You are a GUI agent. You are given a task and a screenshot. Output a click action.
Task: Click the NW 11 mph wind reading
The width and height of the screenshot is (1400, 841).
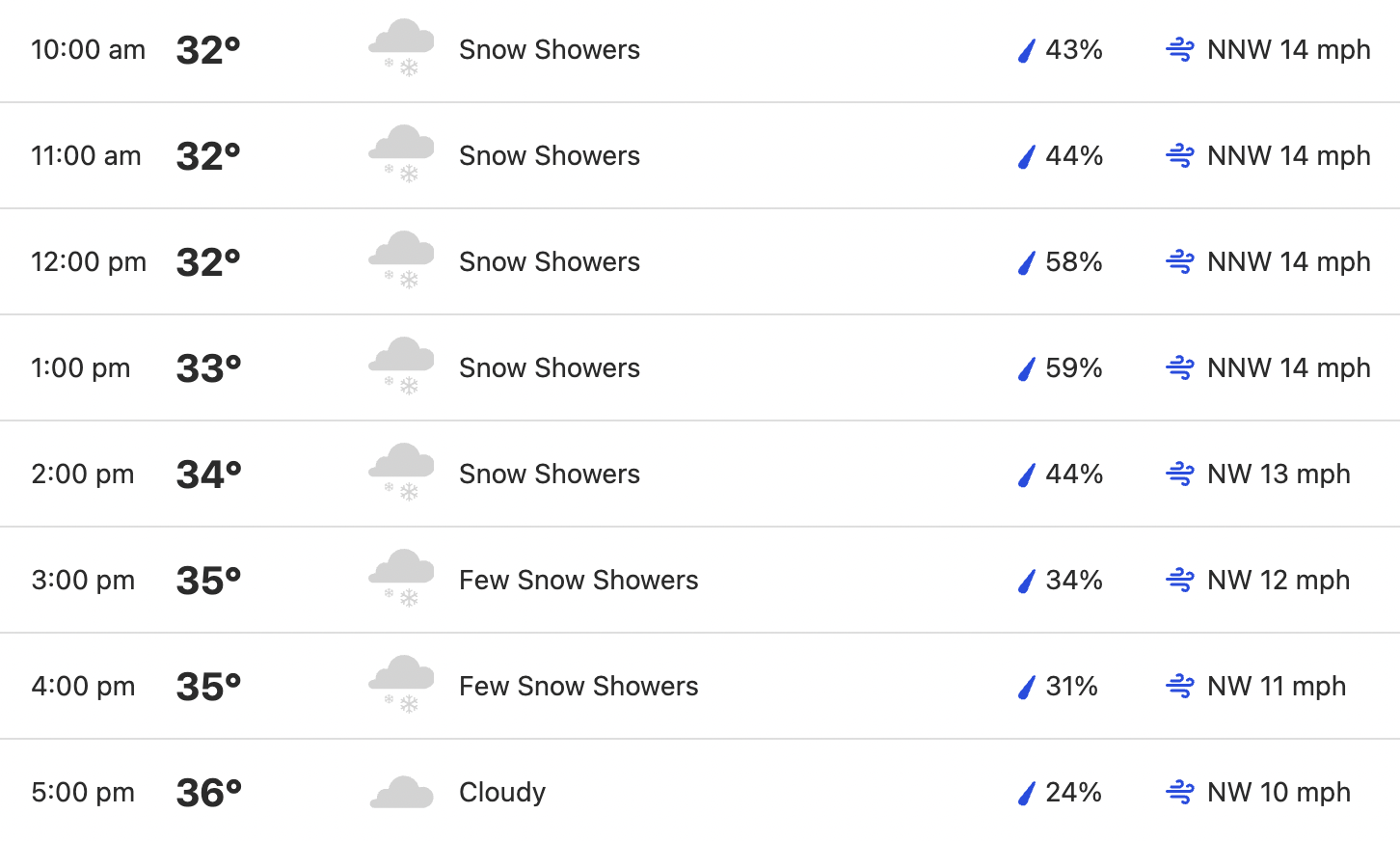click(x=1277, y=686)
